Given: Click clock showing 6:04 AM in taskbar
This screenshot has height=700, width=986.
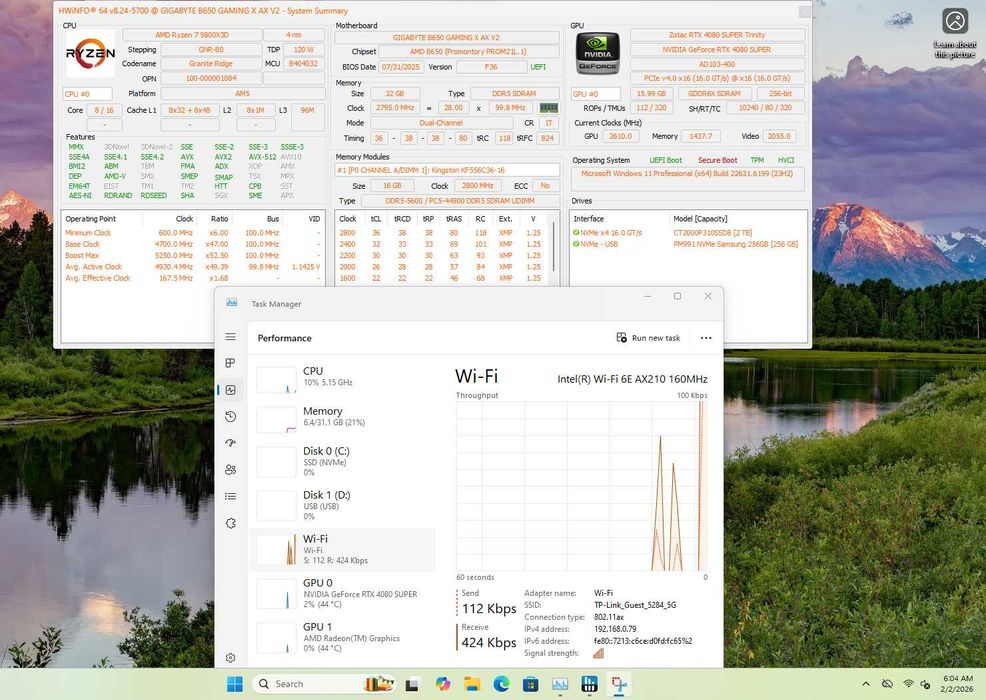Looking at the screenshot, I should coord(957,684).
